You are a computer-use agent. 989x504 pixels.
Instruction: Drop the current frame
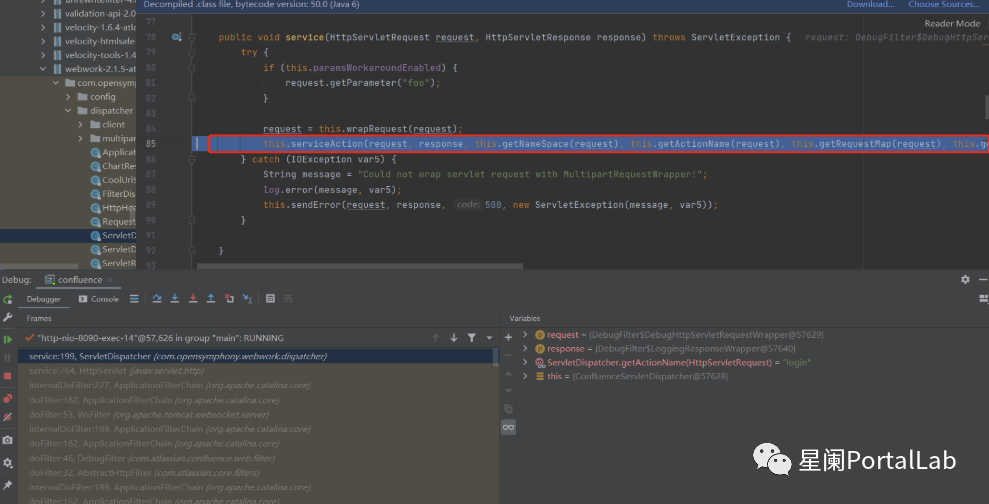(x=230, y=299)
